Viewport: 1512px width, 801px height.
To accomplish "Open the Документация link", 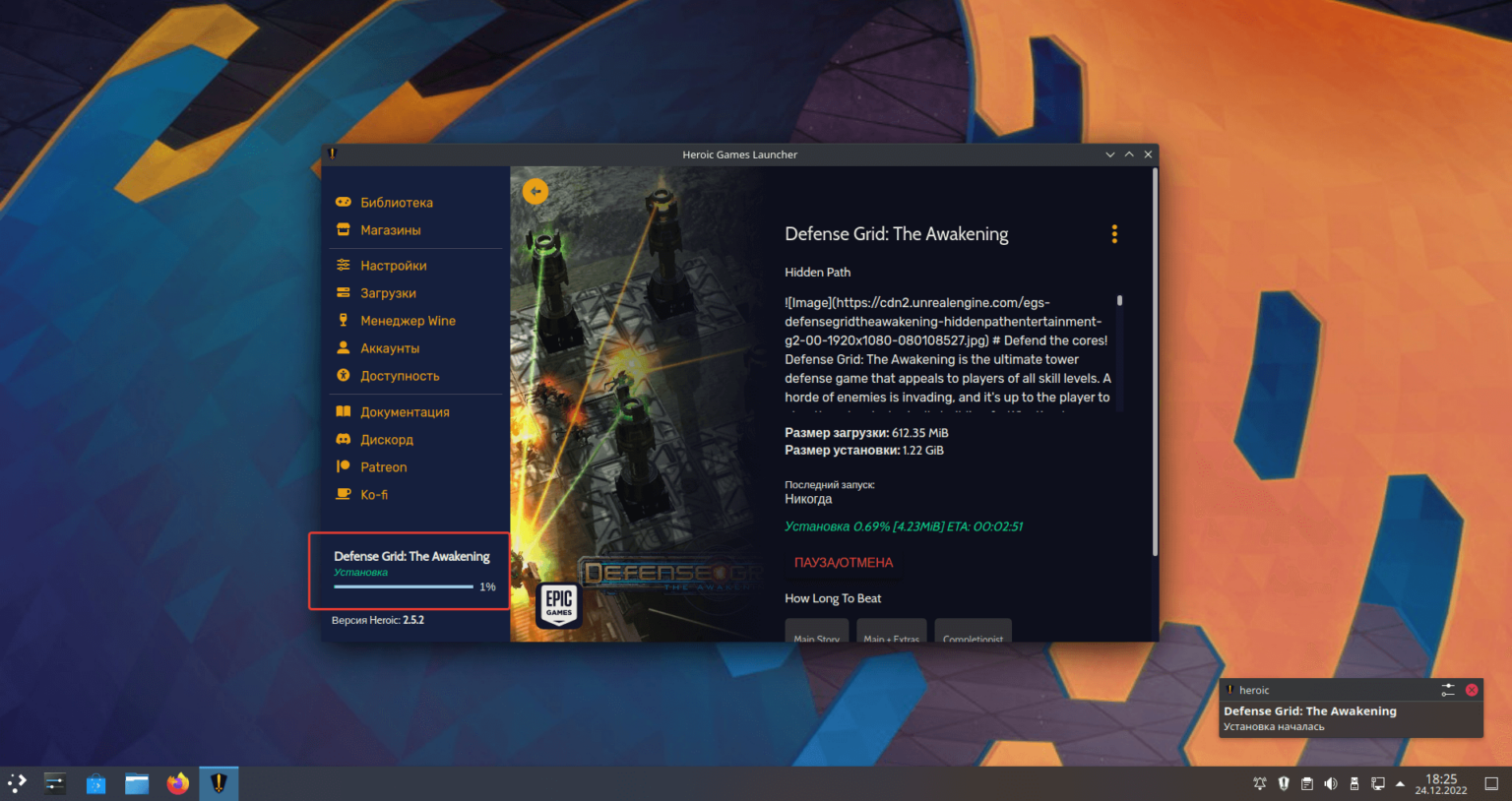I will pos(404,412).
